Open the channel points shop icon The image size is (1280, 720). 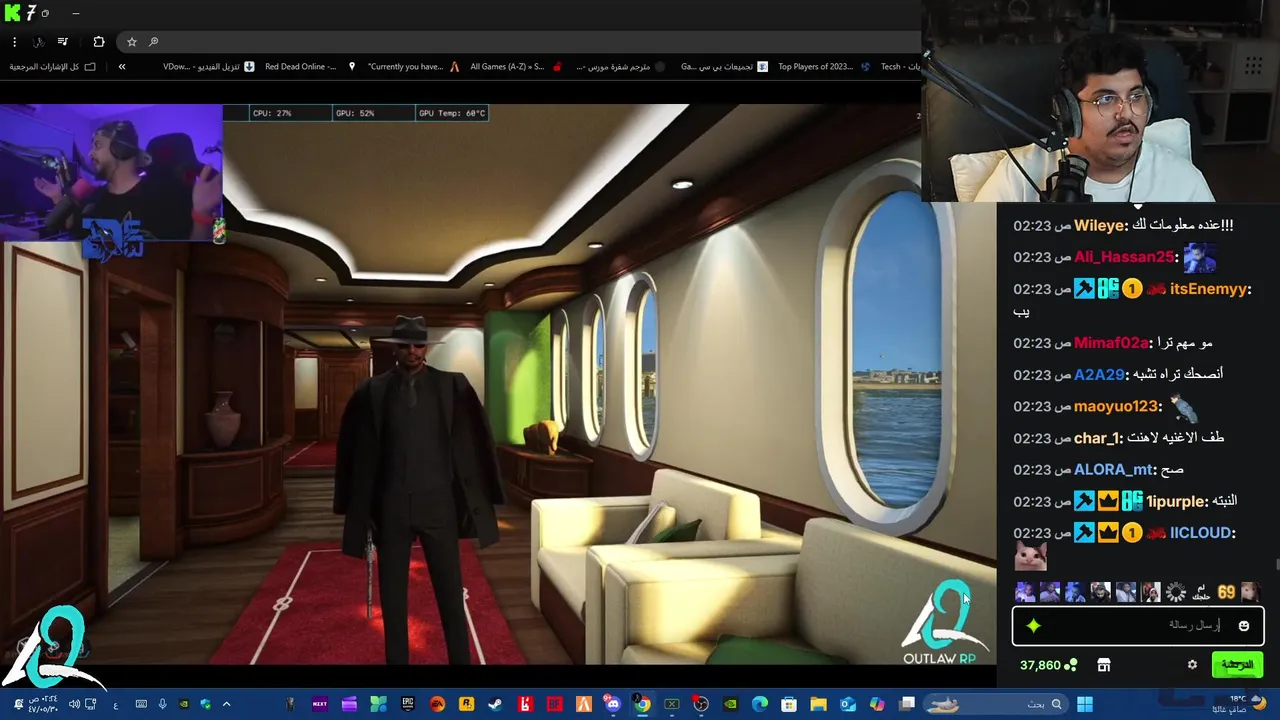[1104, 665]
